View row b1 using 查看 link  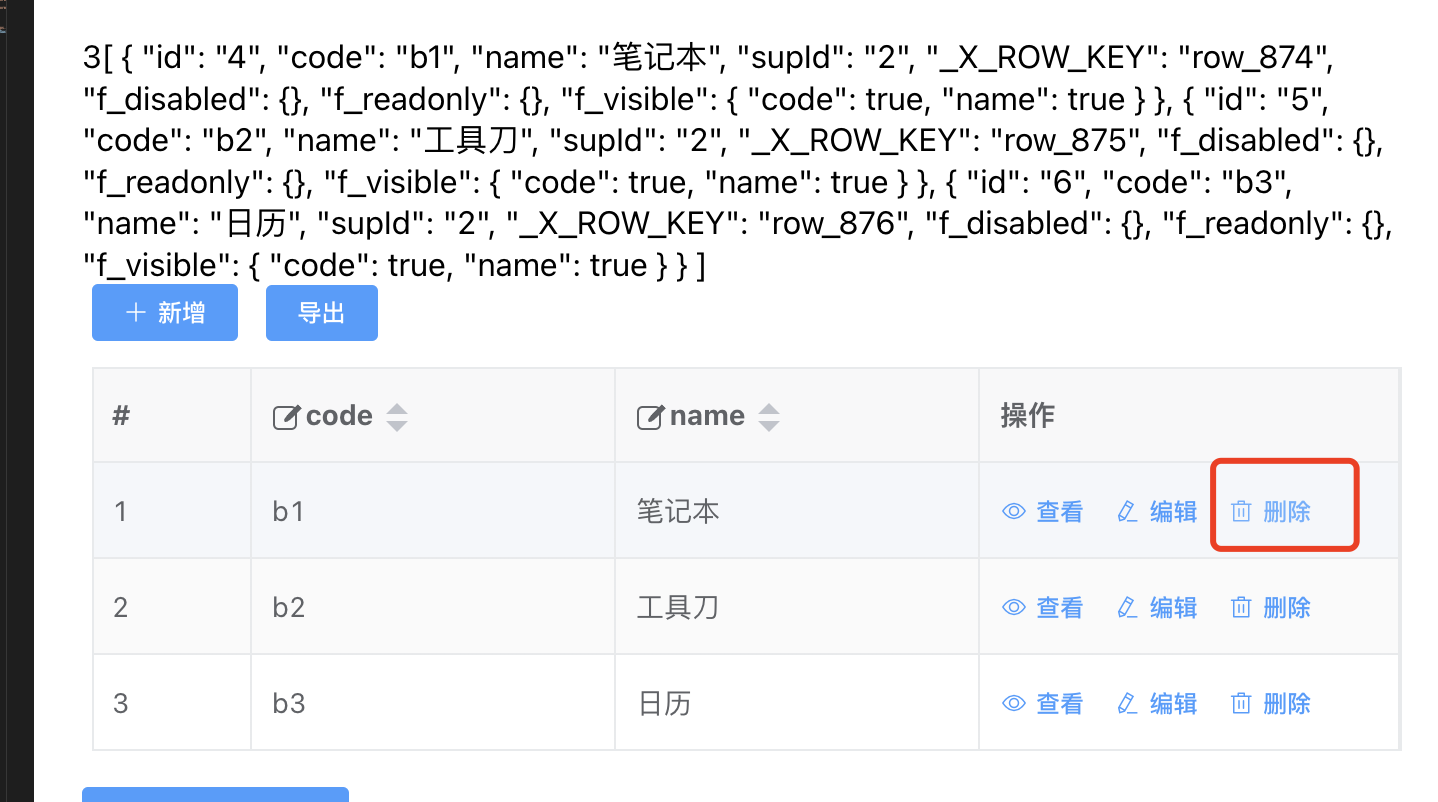(1043, 512)
